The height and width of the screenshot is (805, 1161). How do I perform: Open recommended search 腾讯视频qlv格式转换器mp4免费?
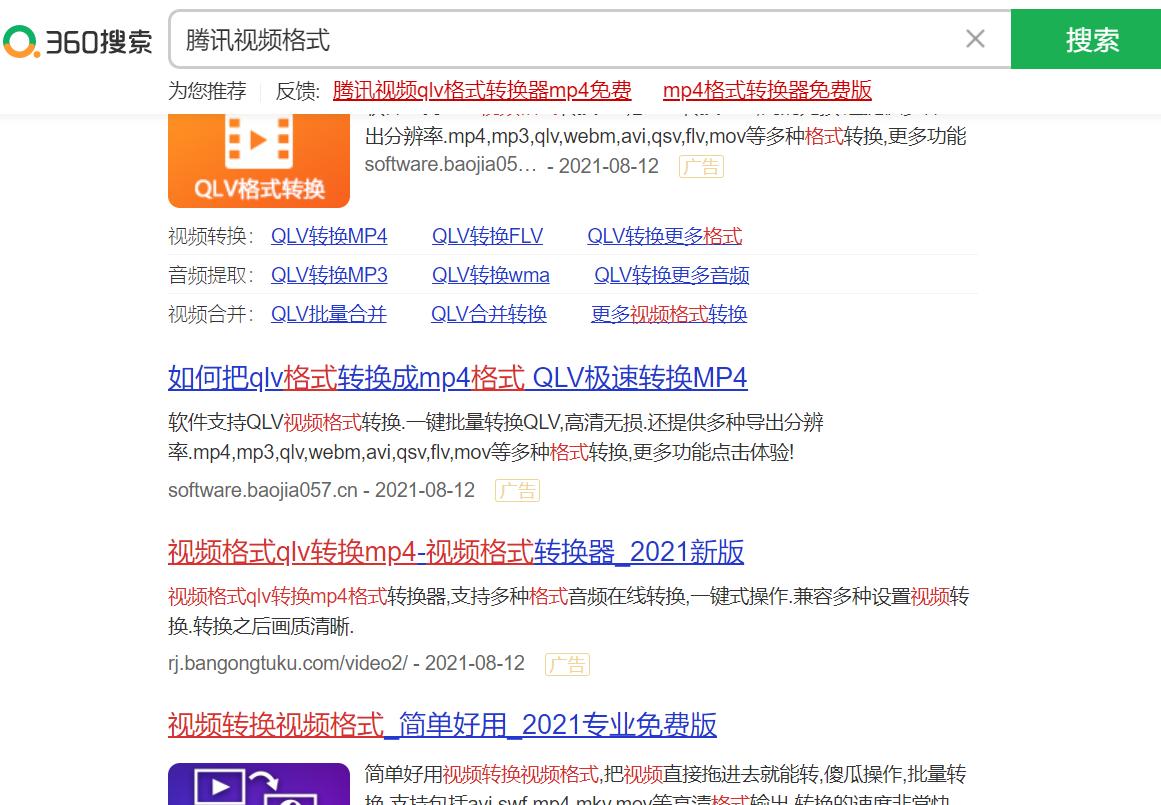[x=482, y=90]
